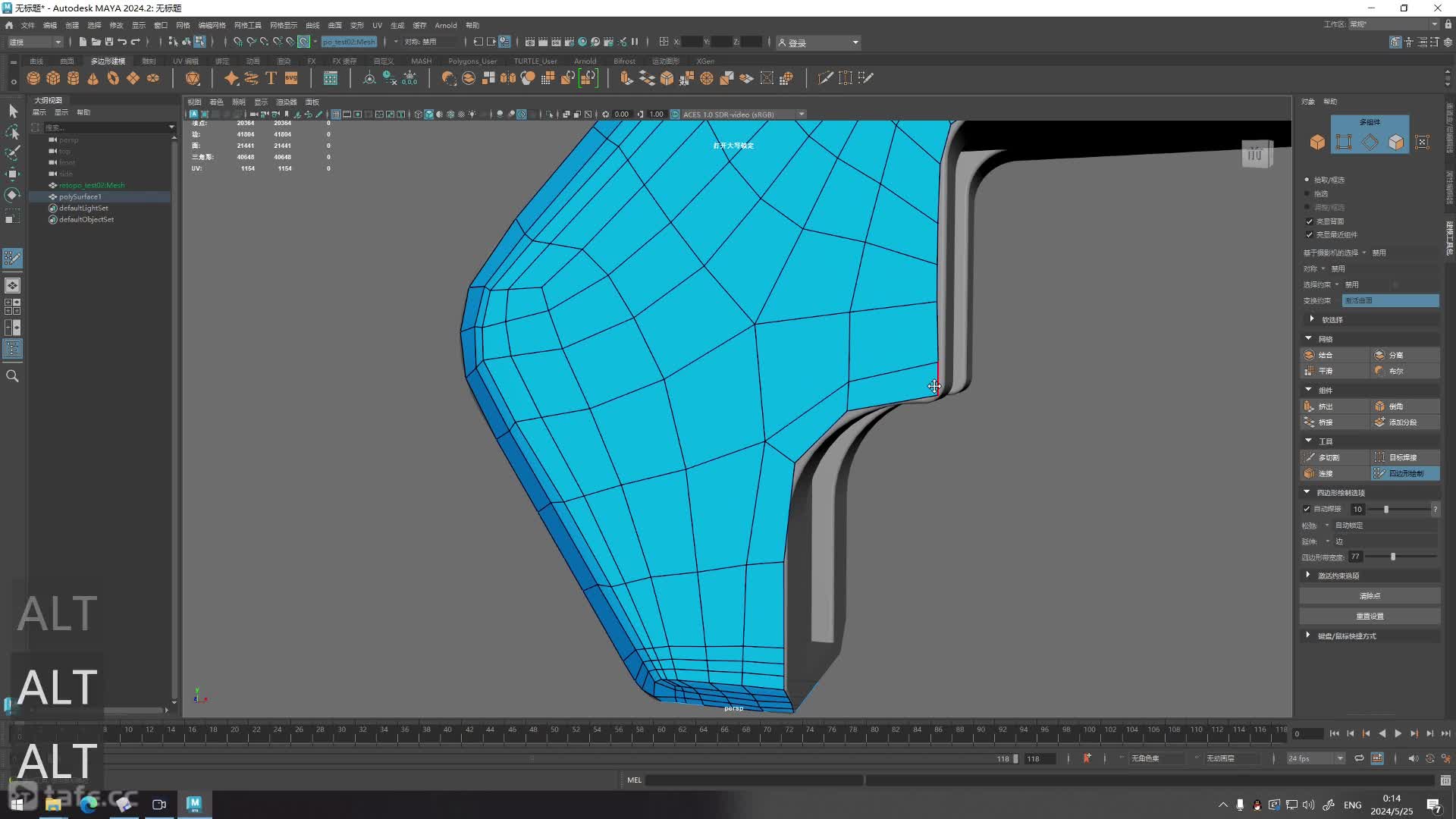Click the Save scene icon in status line
This screenshot has width=1456, height=819.
pos(108,42)
